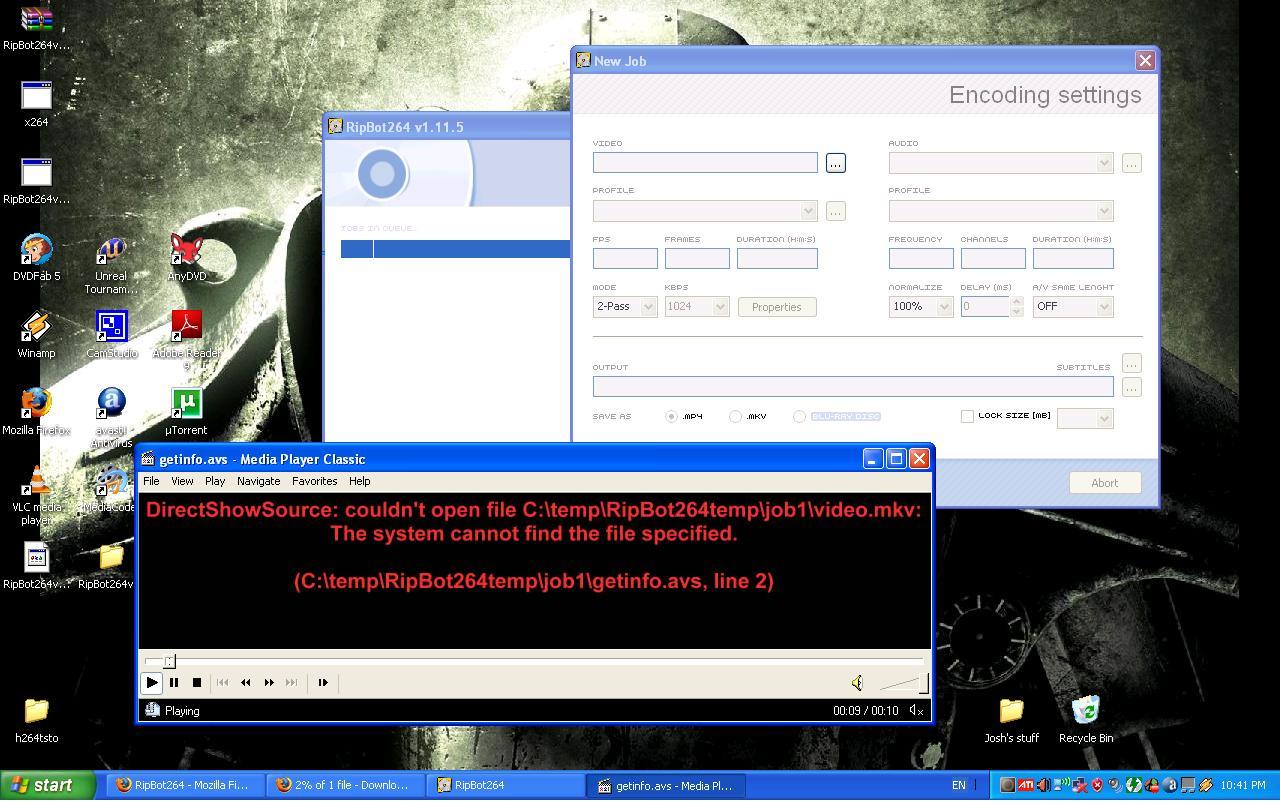Select the avast! Antivirus desktop icon
This screenshot has height=804, width=1280.
click(x=111, y=418)
